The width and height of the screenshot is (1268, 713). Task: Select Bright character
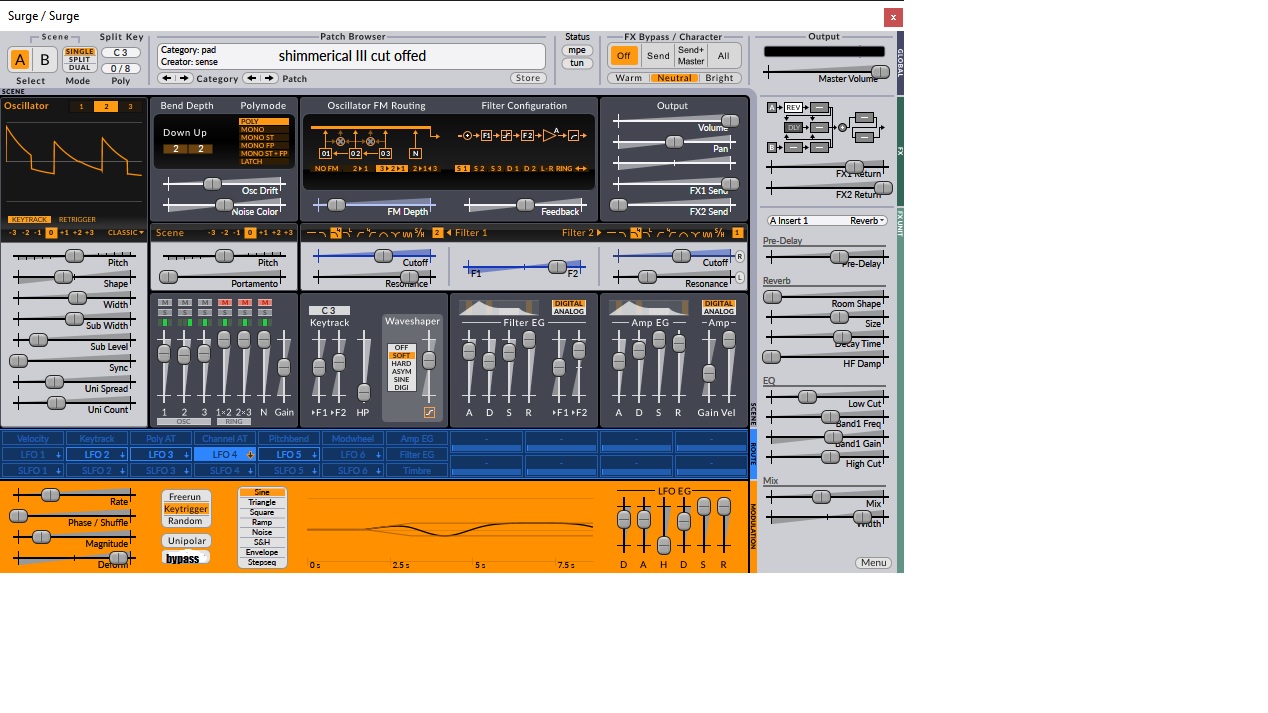[x=719, y=78]
